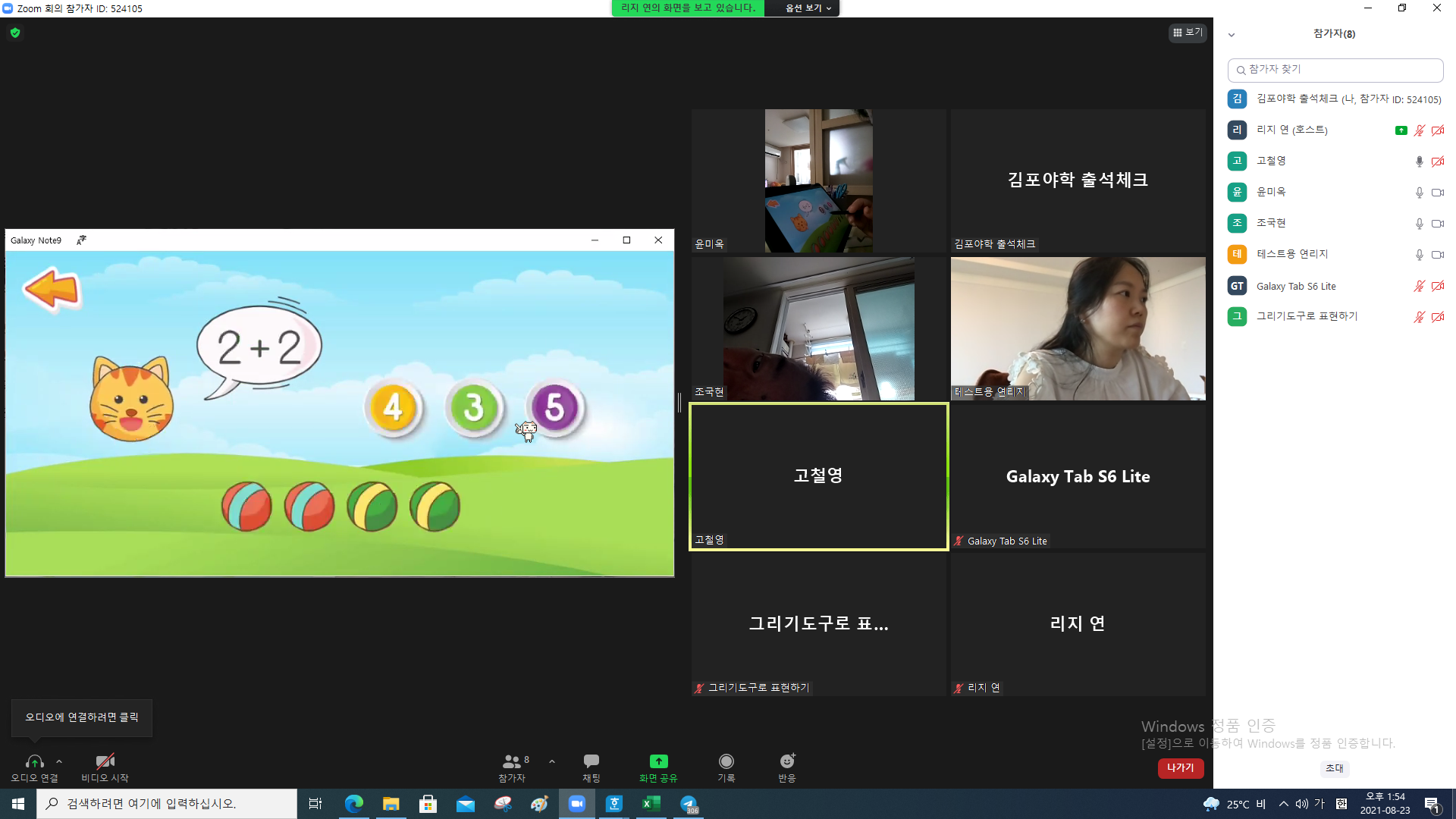The width and height of the screenshot is (1456, 819).
Task: Click Windows taskbar search box
Action: pyautogui.click(x=167, y=804)
